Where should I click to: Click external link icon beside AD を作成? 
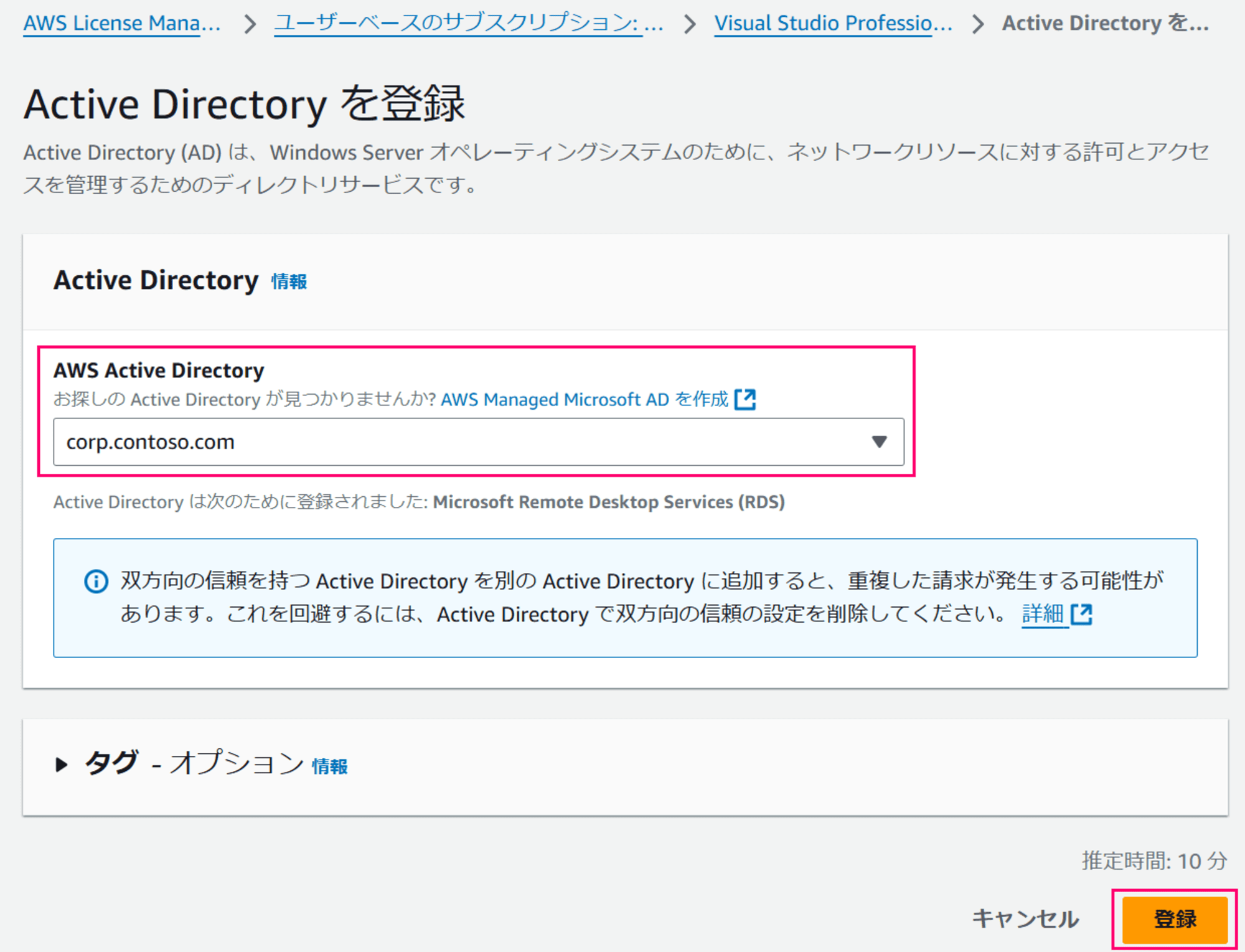(x=745, y=399)
